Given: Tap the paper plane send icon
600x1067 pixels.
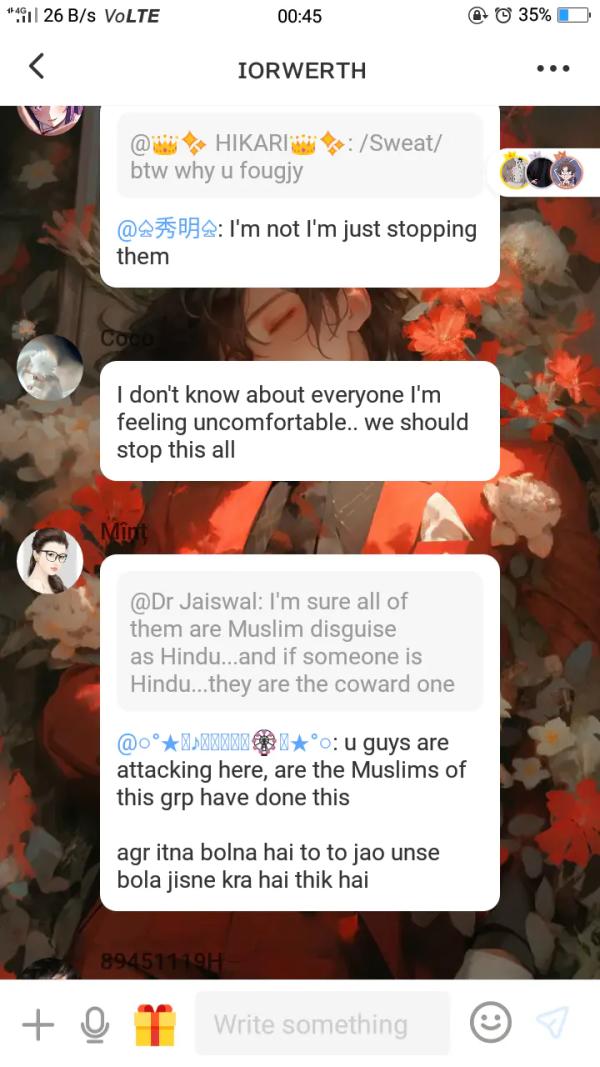Looking at the screenshot, I should click(552, 1023).
